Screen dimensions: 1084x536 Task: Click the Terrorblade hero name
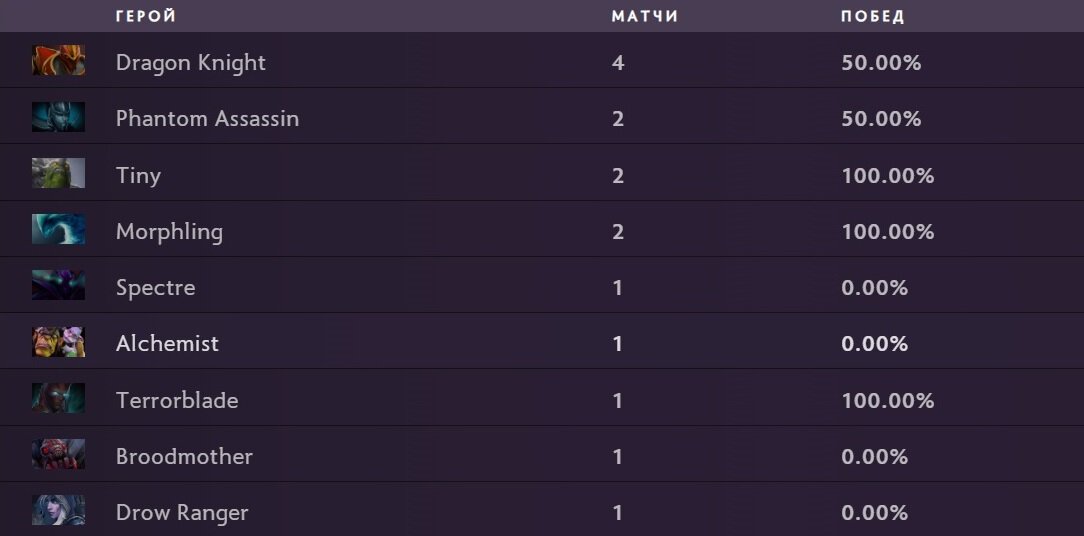click(x=177, y=400)
